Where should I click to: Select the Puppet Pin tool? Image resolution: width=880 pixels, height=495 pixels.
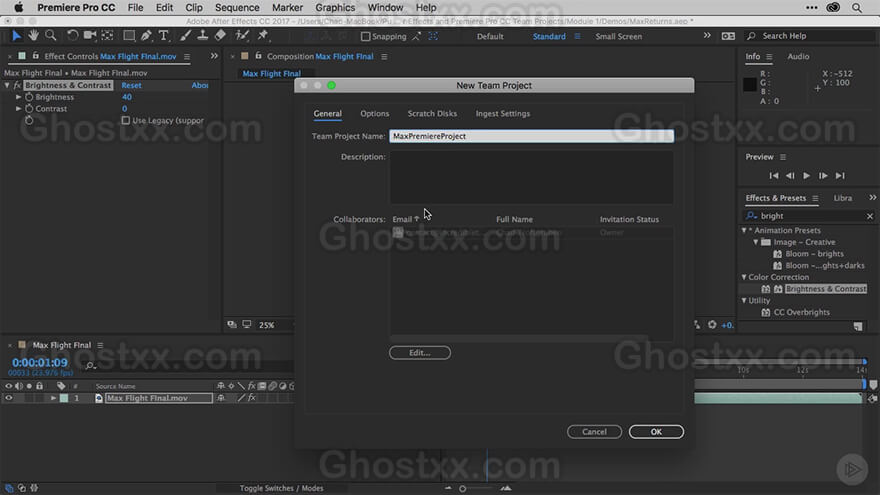point(263,35)
